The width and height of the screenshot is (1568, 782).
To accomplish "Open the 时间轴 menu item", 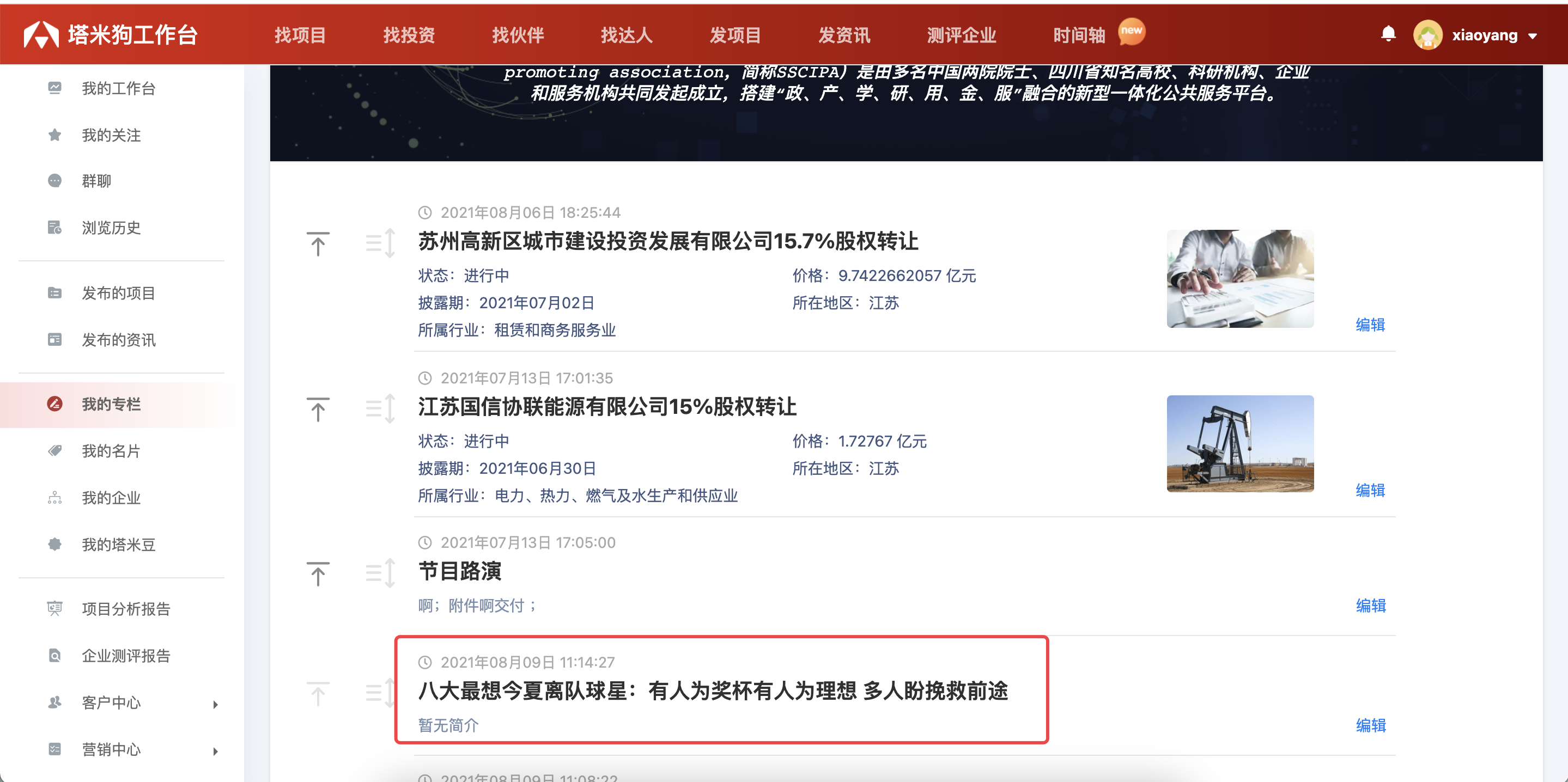I will (x=1079, y=35).
